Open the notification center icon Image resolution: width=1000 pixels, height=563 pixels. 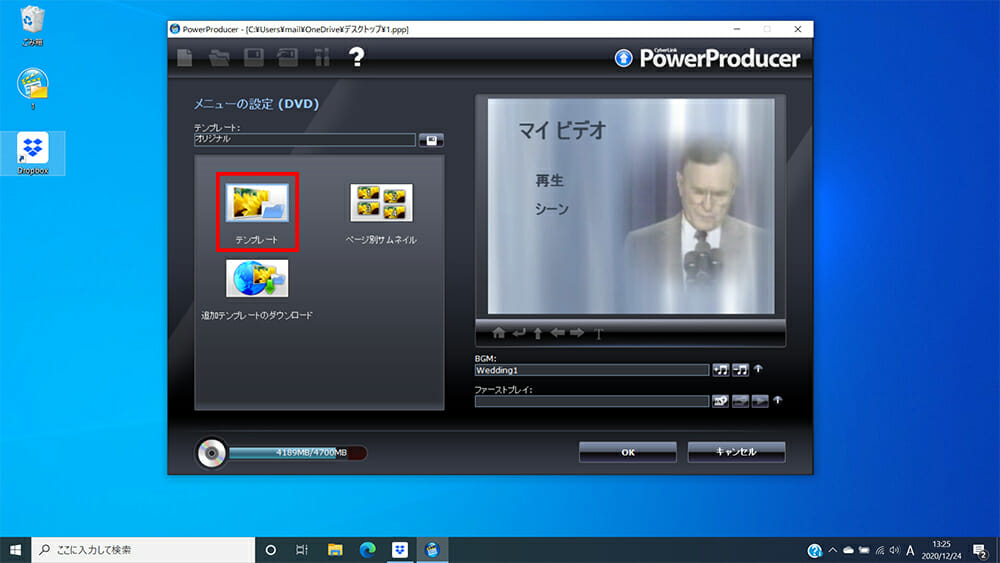981,550
